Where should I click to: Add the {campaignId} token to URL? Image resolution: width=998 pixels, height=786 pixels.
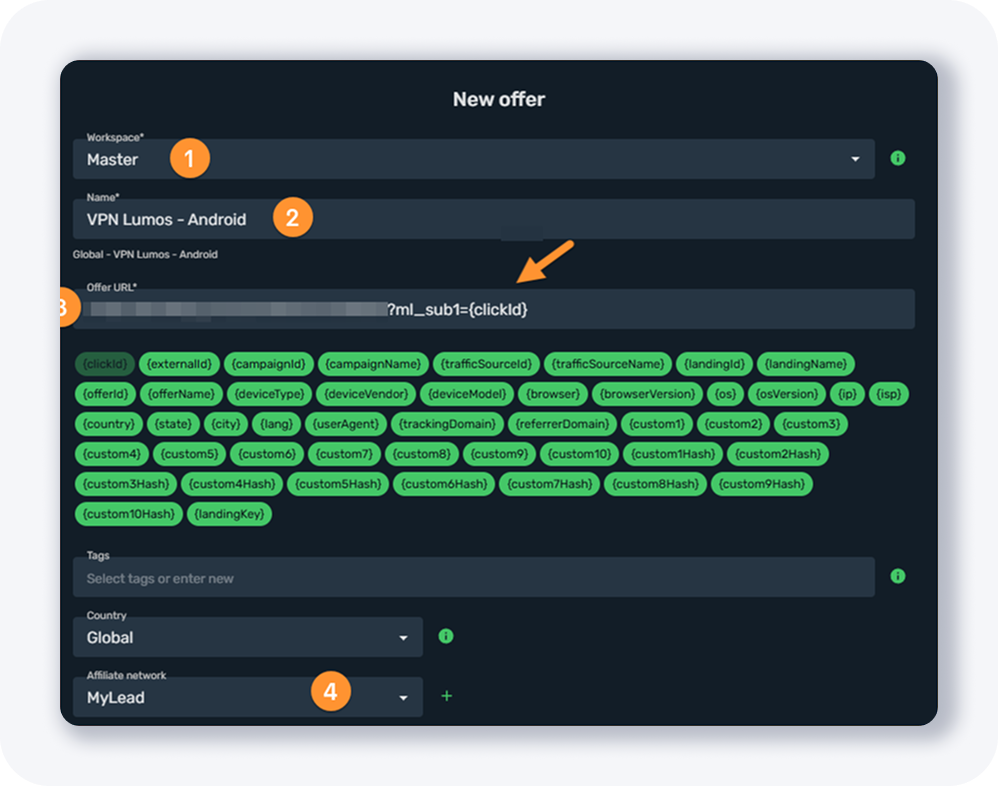[269, 364]
